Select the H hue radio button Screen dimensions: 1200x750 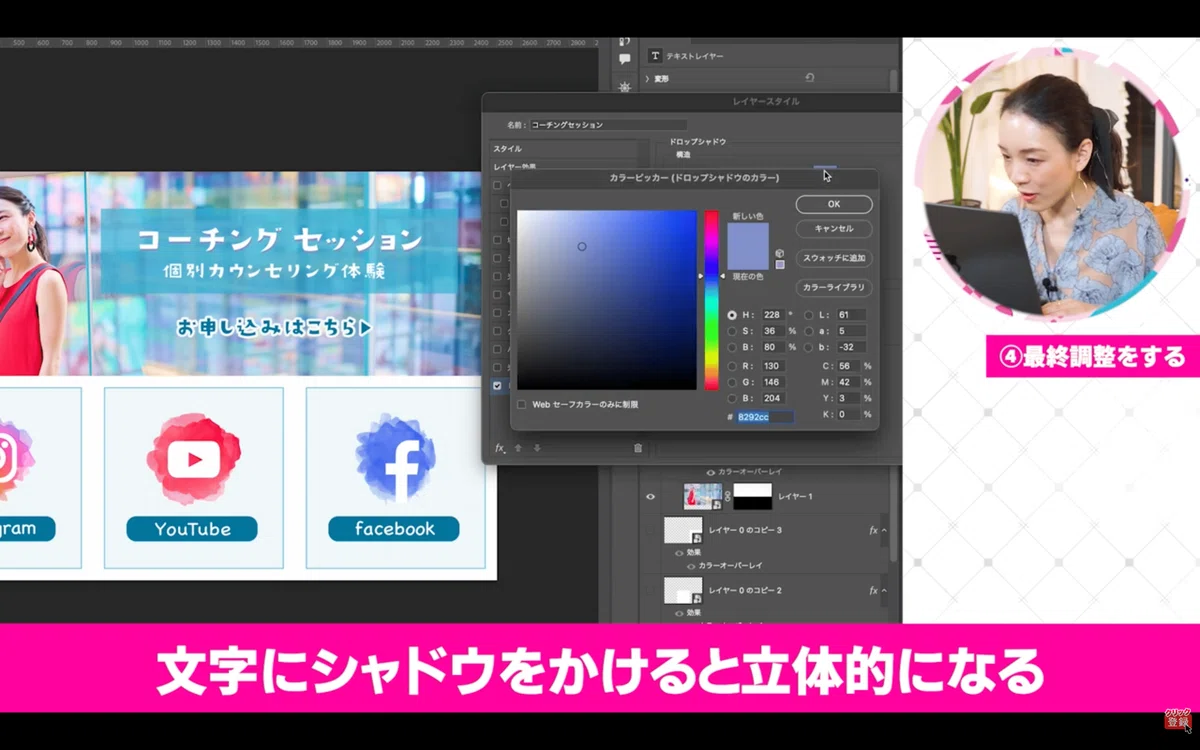coord(732,315)
